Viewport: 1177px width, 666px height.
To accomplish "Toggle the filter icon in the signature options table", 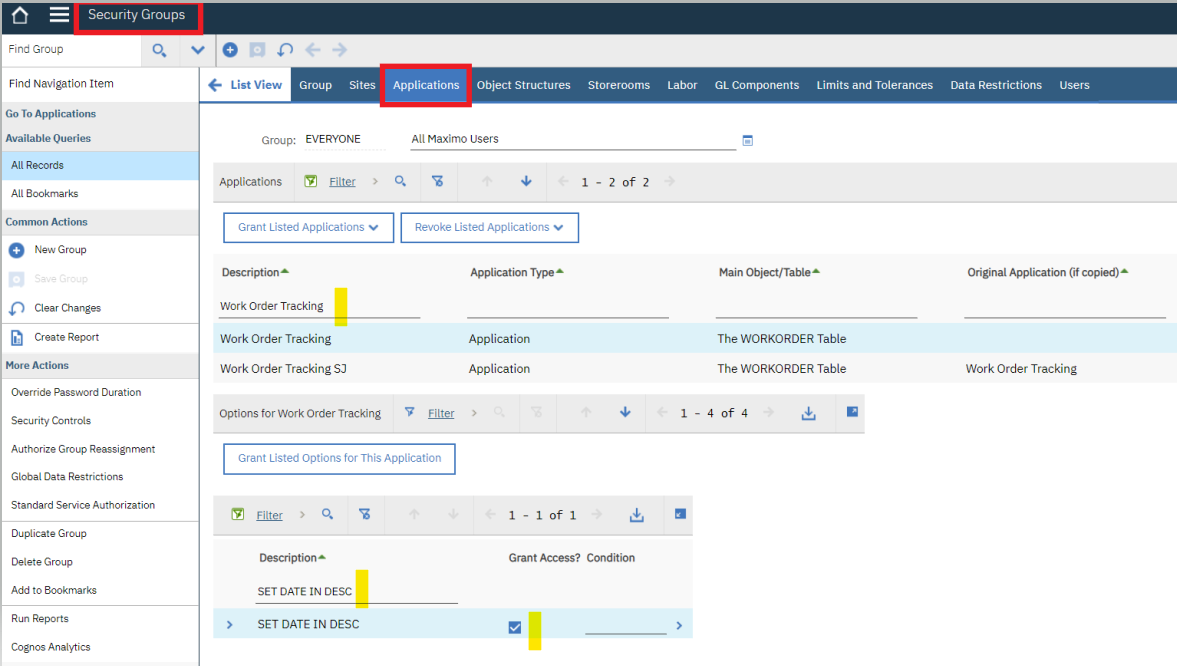I will [x=238, y=514].
